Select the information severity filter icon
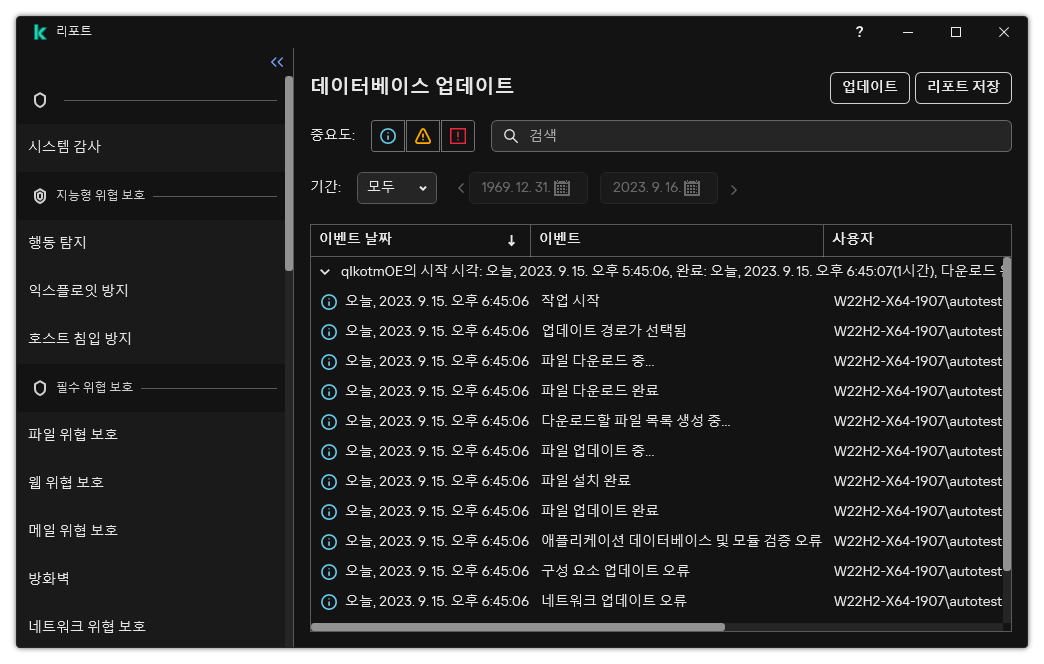The width and height of the screenshot is (1044, 664). pyautogui.click(x=387, y=136)
